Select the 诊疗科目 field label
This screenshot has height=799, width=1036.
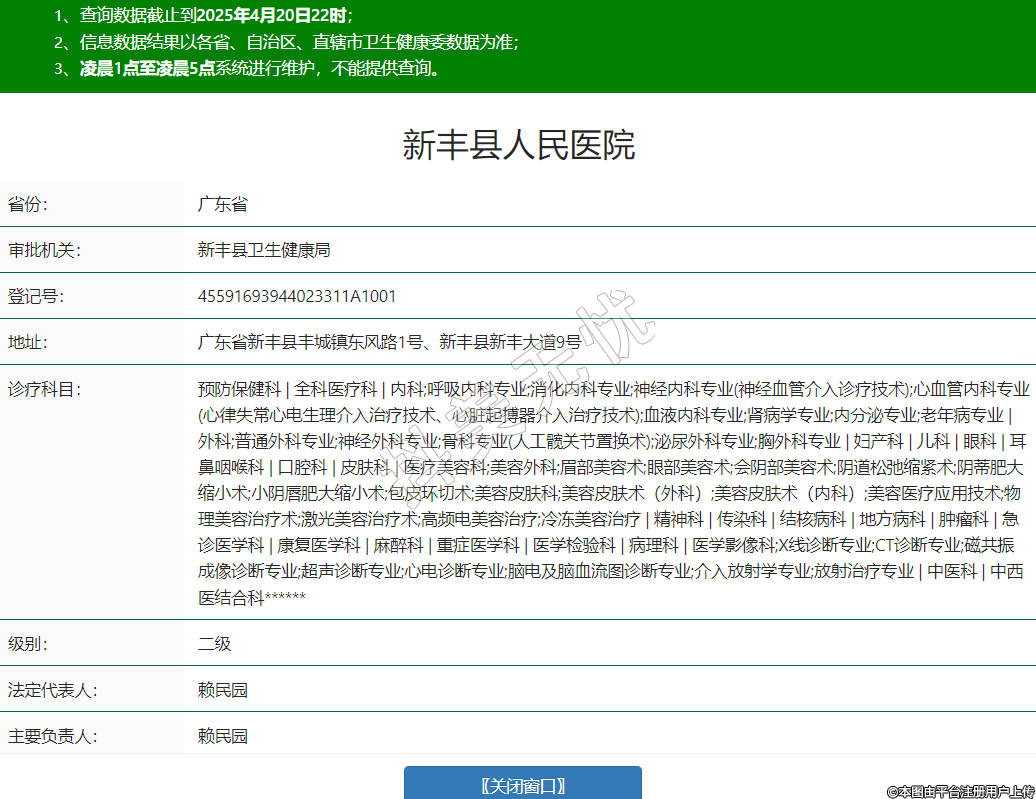pos(44,389)
